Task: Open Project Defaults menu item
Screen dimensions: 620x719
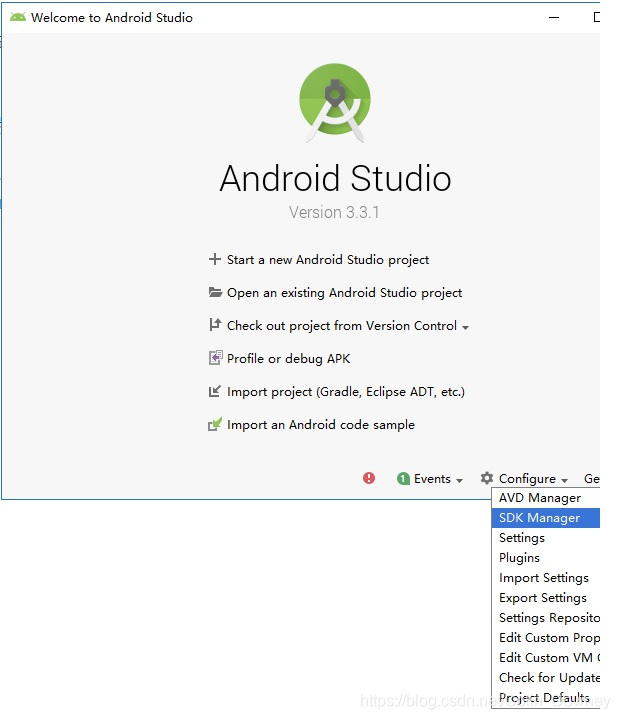Action: pos(546,697)
